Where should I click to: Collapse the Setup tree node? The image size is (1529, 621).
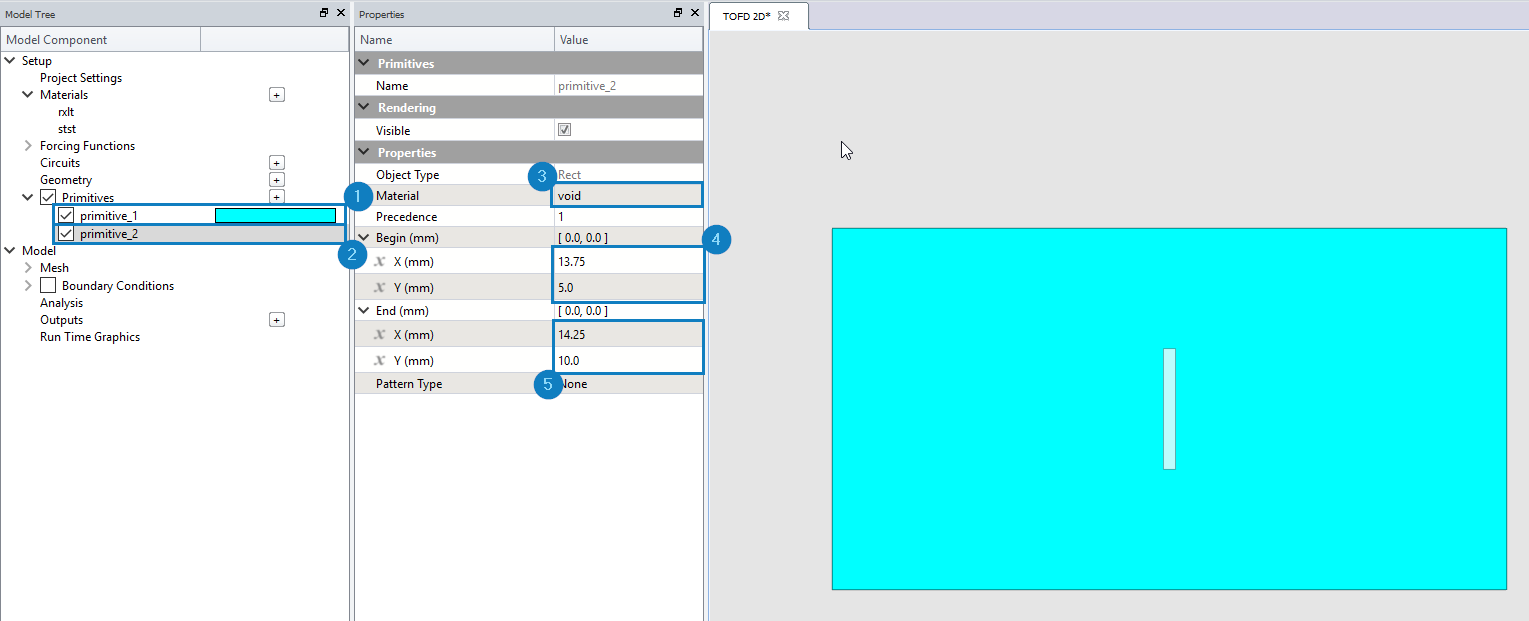[x=10, y=61]
